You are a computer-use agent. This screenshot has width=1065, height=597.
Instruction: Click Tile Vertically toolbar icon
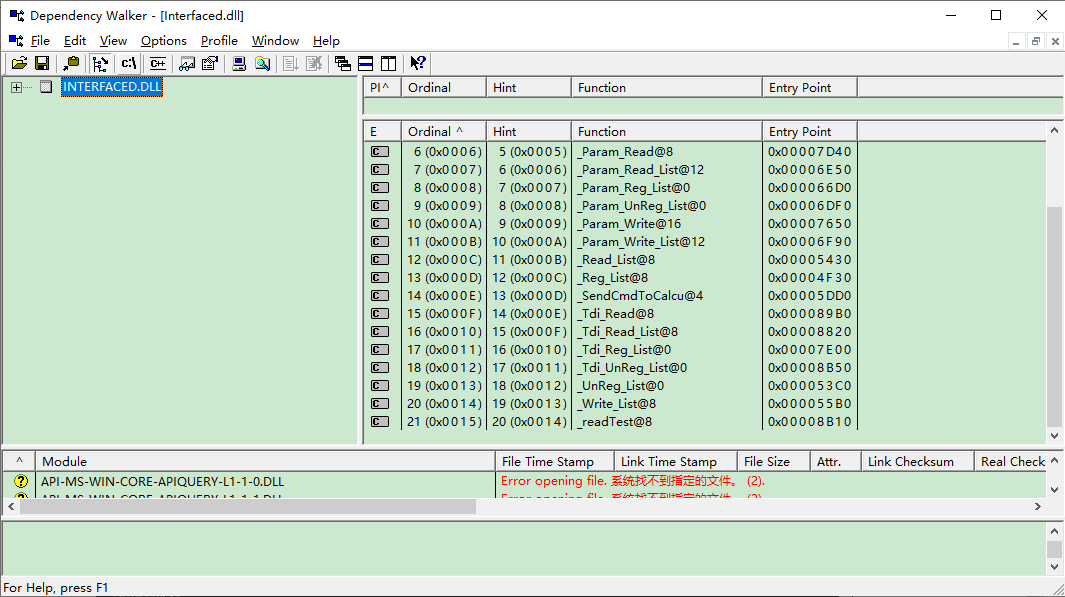[389, 63]
